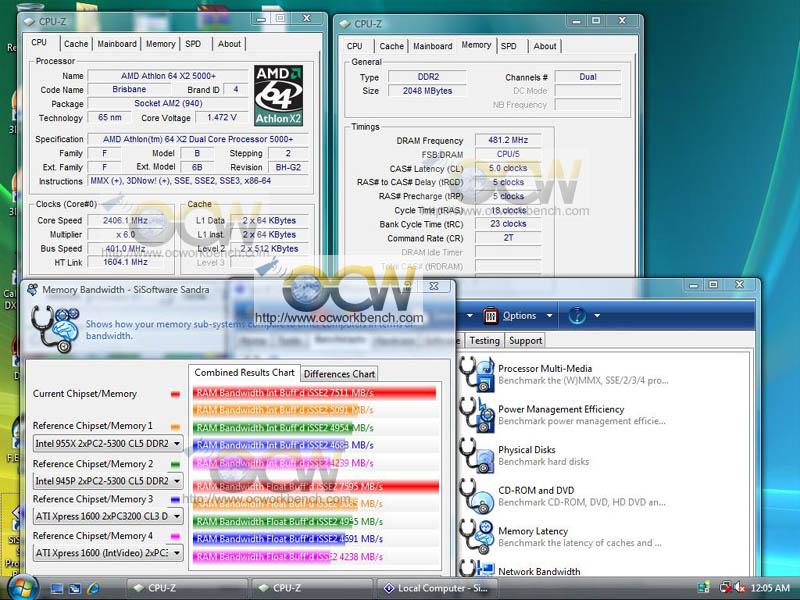The height and width of the screenshot is (600, 800).
Task: Click red Current Chipset/Memory color swatch
Action: tap(176, 394)
